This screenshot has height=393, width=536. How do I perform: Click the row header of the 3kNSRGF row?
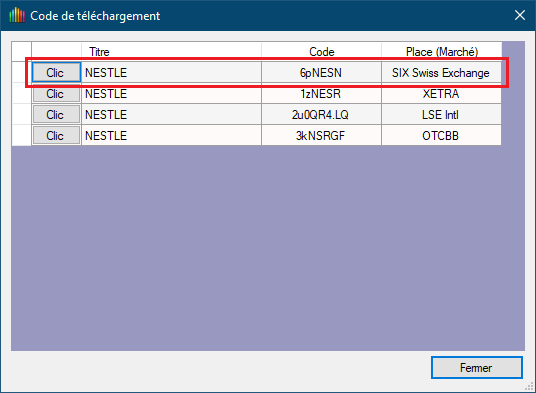pos(21,135)
